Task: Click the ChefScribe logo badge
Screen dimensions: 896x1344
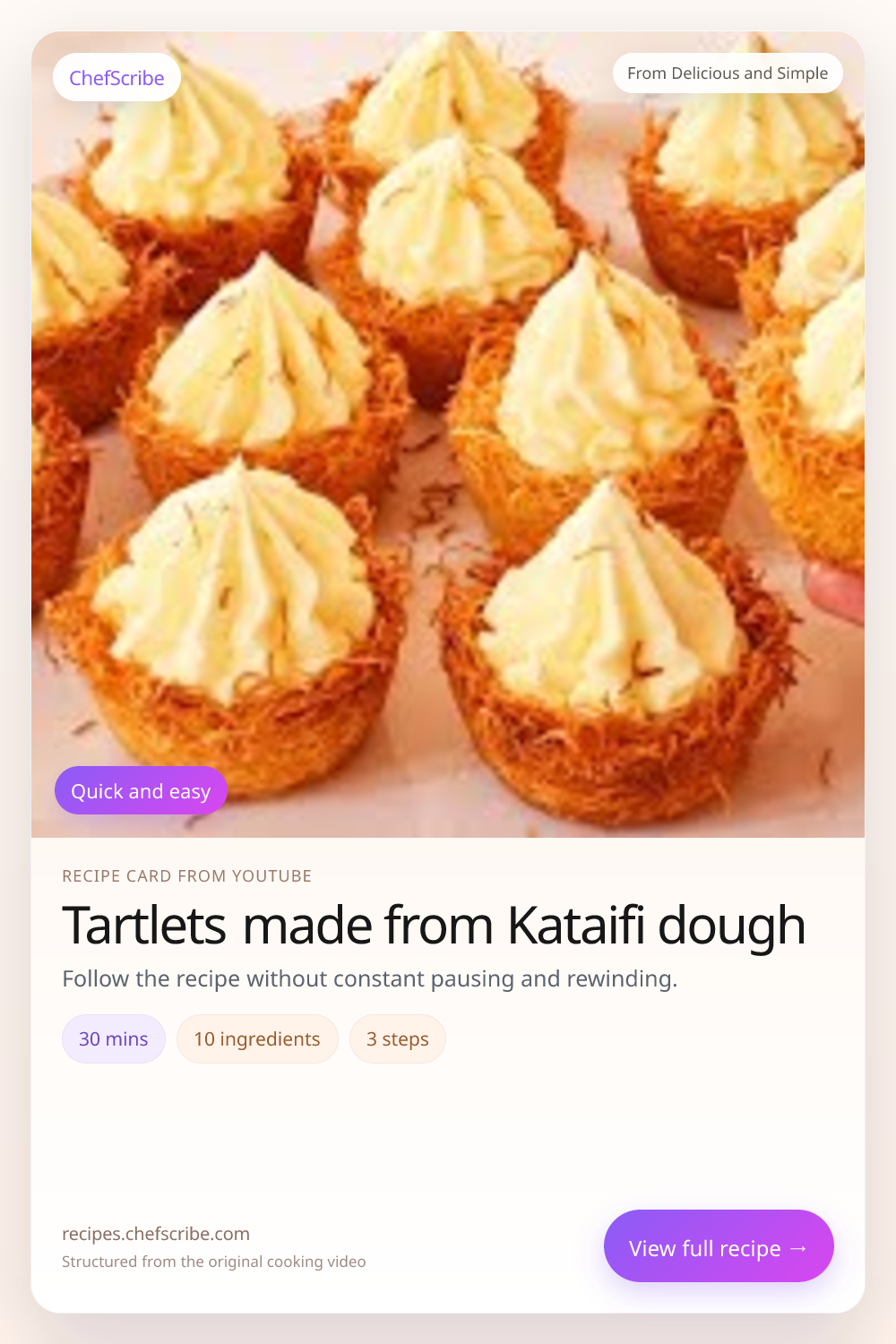Action: [x=116, y=77]
